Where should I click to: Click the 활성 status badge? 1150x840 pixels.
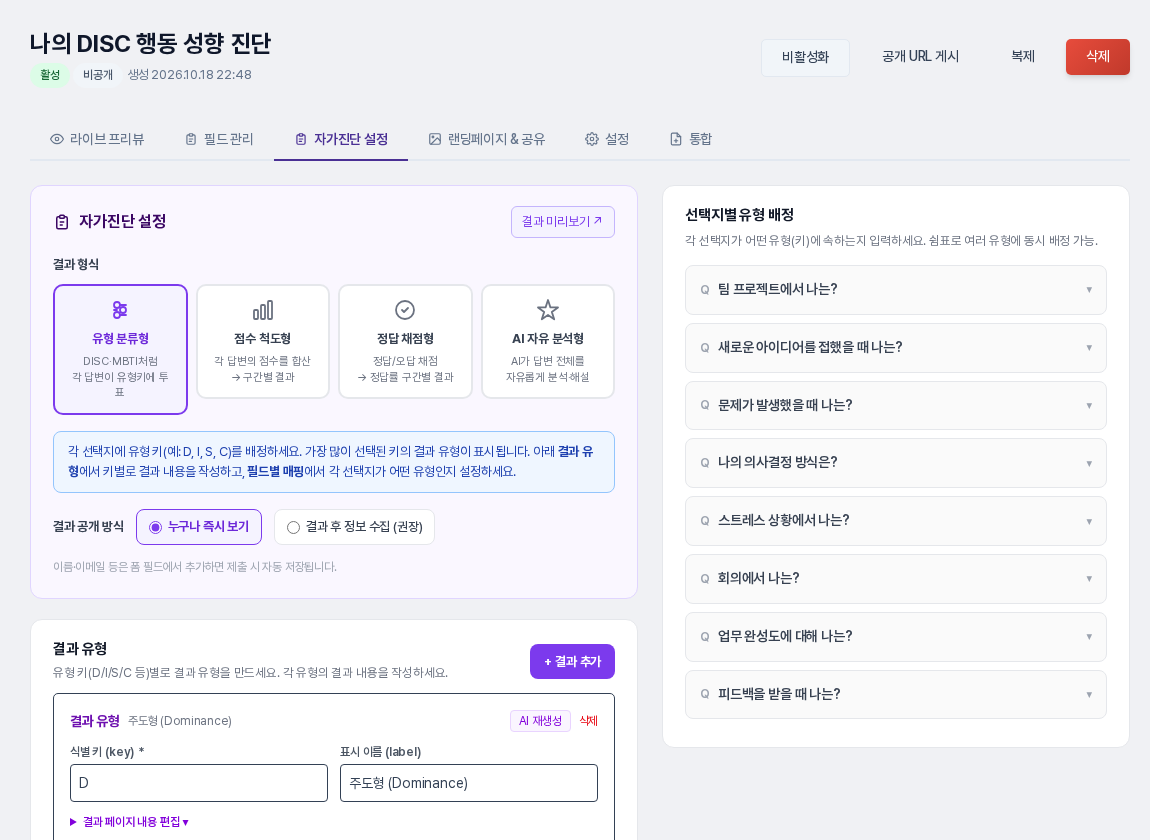click(50, 75)
